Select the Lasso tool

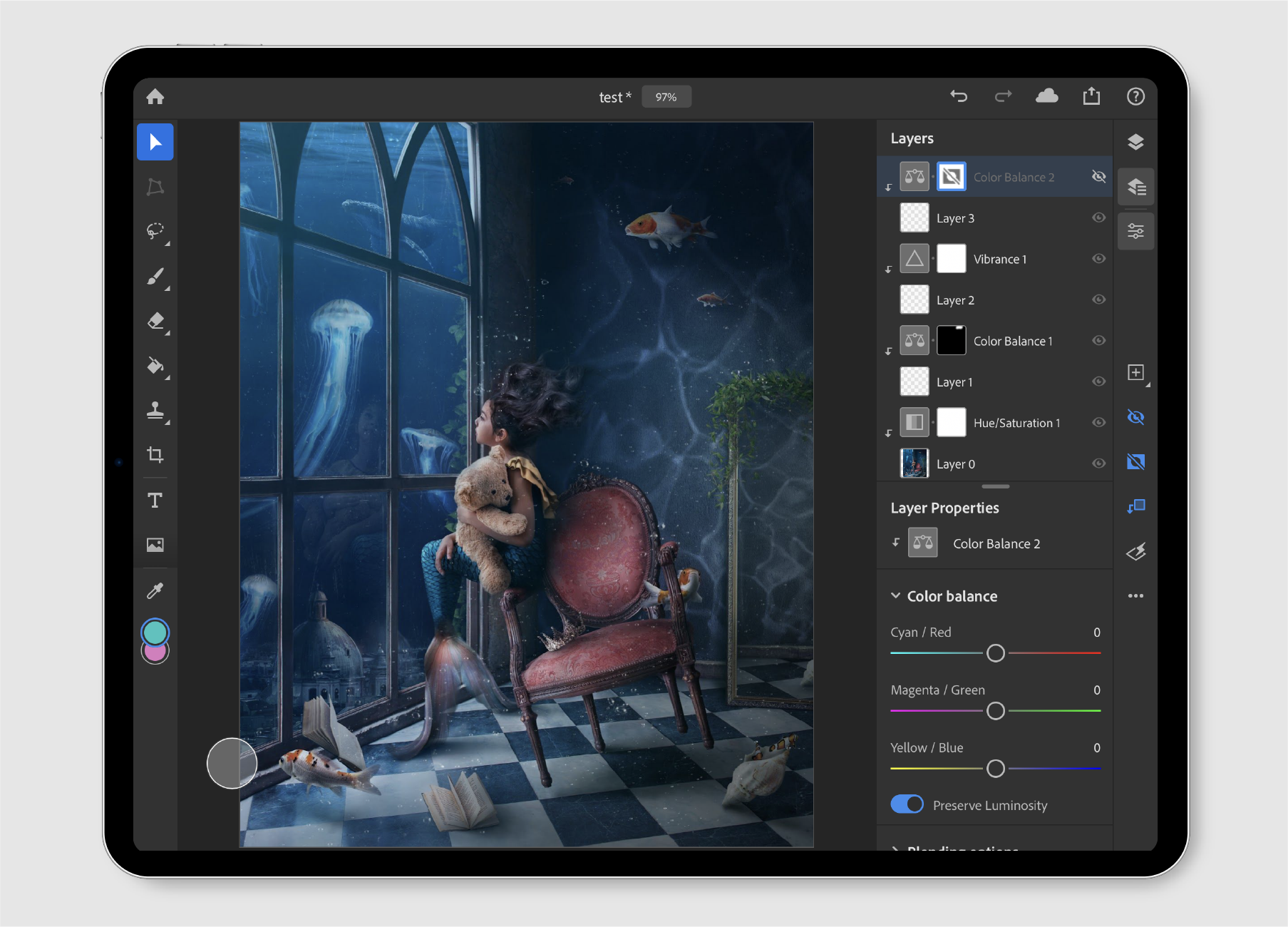pos(155,231)
